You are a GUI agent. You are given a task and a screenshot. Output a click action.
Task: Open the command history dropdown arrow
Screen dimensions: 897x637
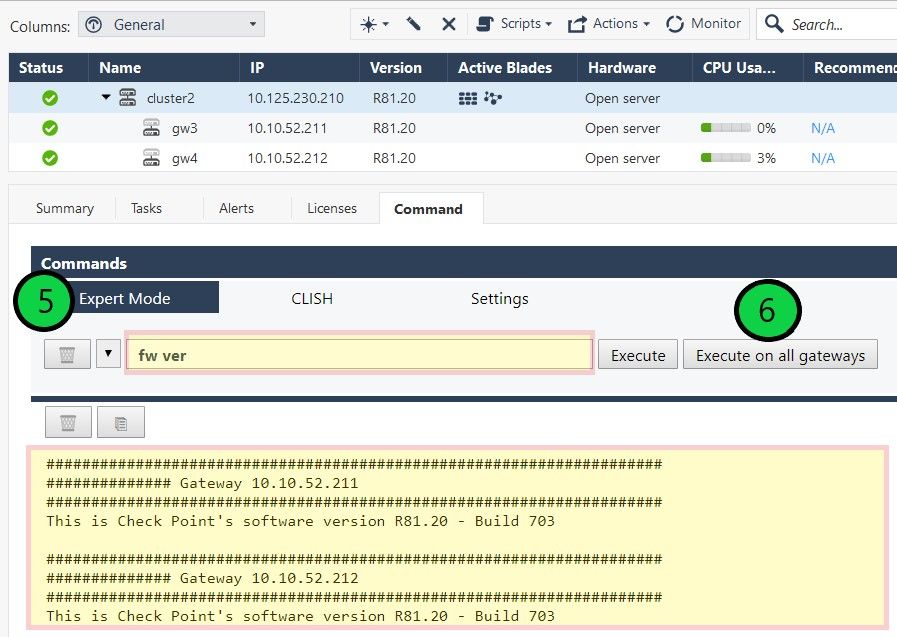point(108,354)
